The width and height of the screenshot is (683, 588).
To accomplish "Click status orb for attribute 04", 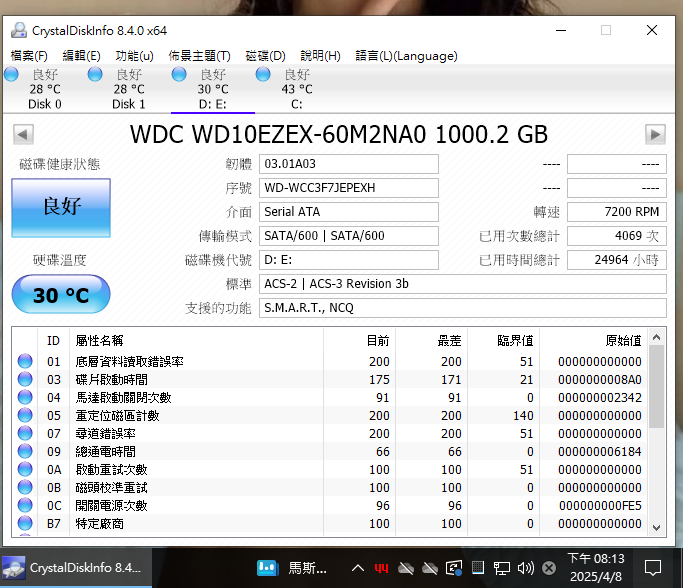I will pos(25,397).
